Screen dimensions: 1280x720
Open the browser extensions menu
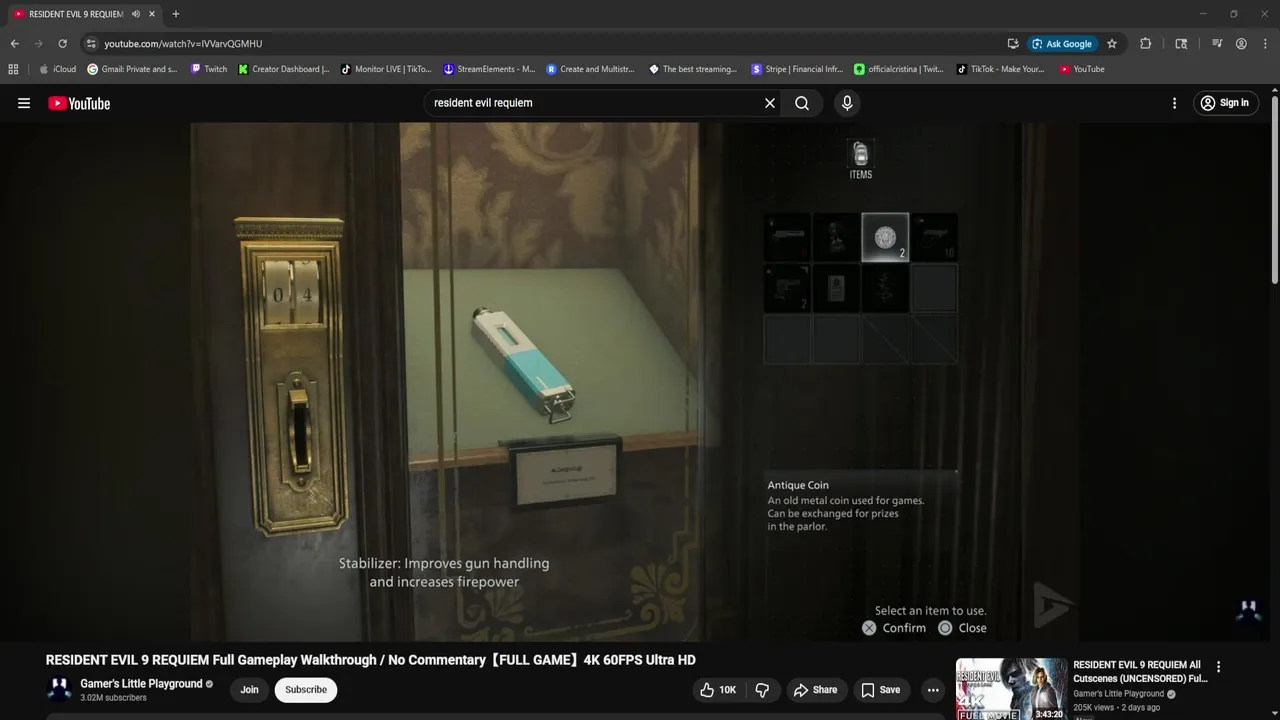(x=1146, y=44)
